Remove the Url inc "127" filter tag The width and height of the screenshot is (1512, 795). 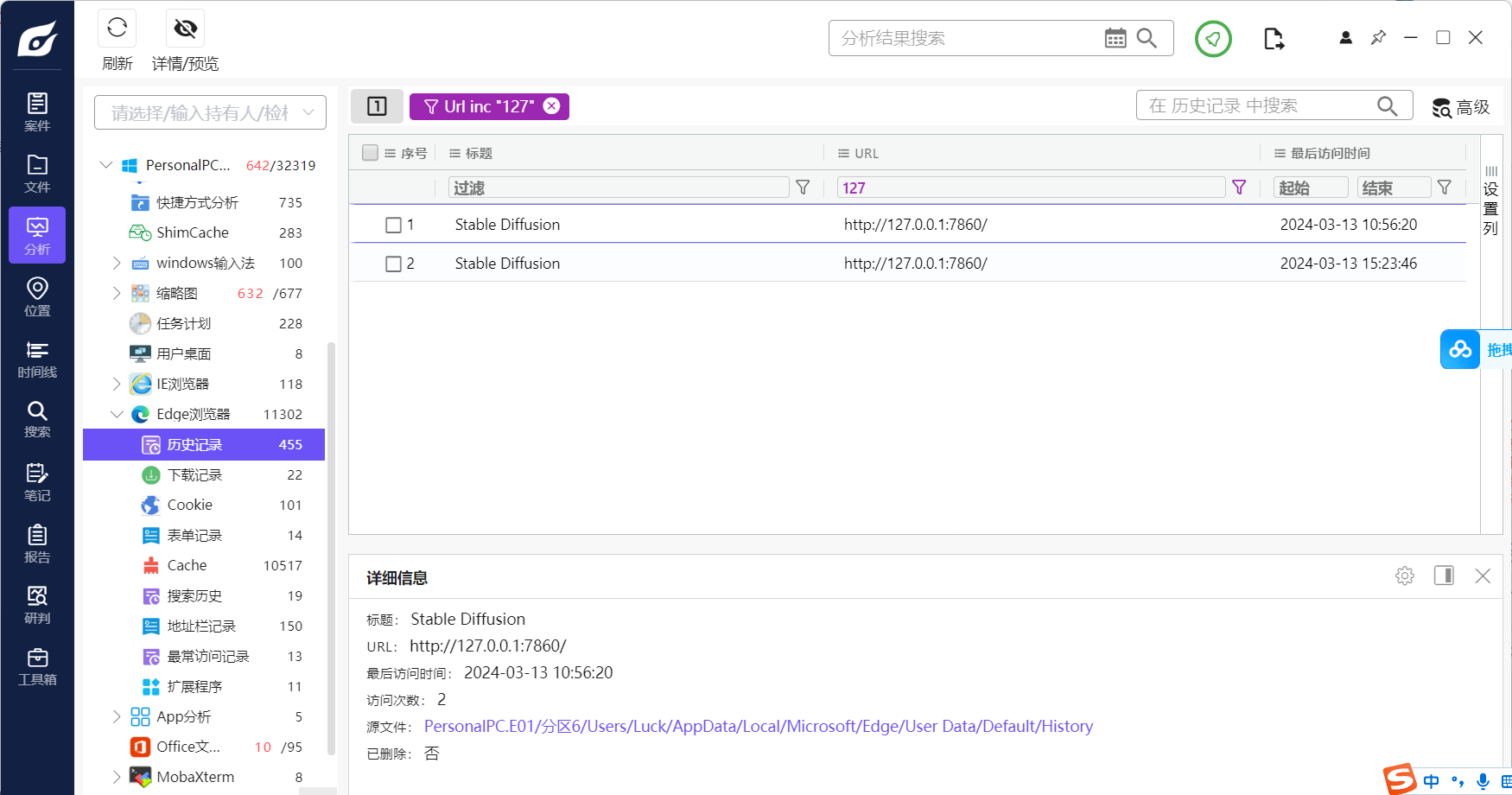551,106
